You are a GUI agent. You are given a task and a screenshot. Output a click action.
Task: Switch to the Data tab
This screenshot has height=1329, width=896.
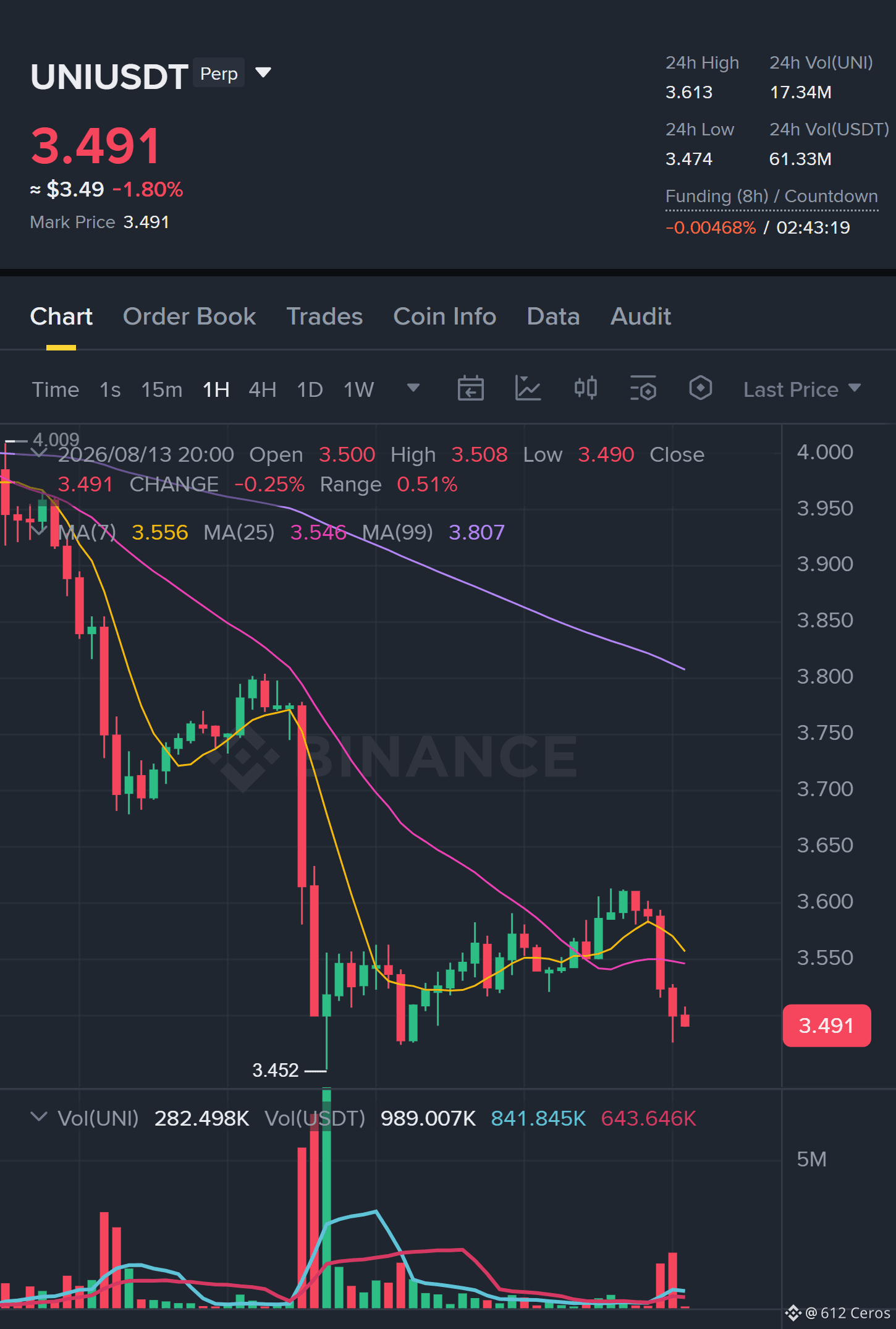point(553,316)
